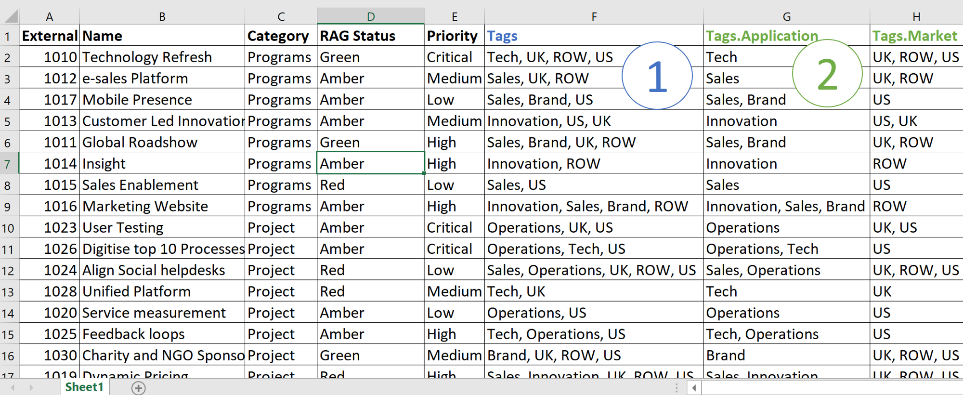The image size is (963, 395).
Task: Click Tags.Application cell 'Operations, Tech'
Action: pyautogui.click(x=787, y=249)
